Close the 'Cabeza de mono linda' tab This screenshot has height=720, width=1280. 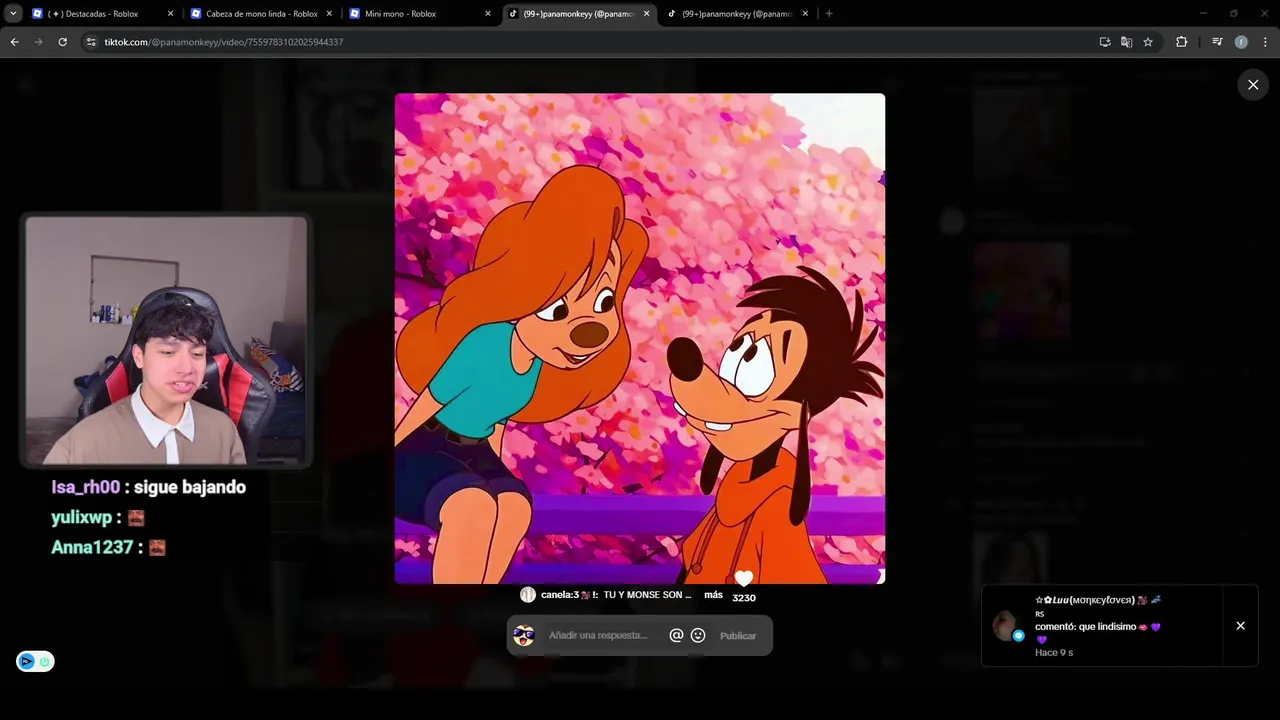328,14
